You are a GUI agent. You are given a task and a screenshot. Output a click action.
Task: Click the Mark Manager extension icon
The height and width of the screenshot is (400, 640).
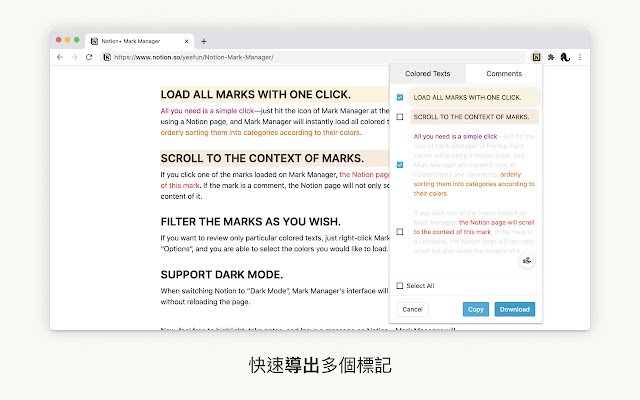536,57
